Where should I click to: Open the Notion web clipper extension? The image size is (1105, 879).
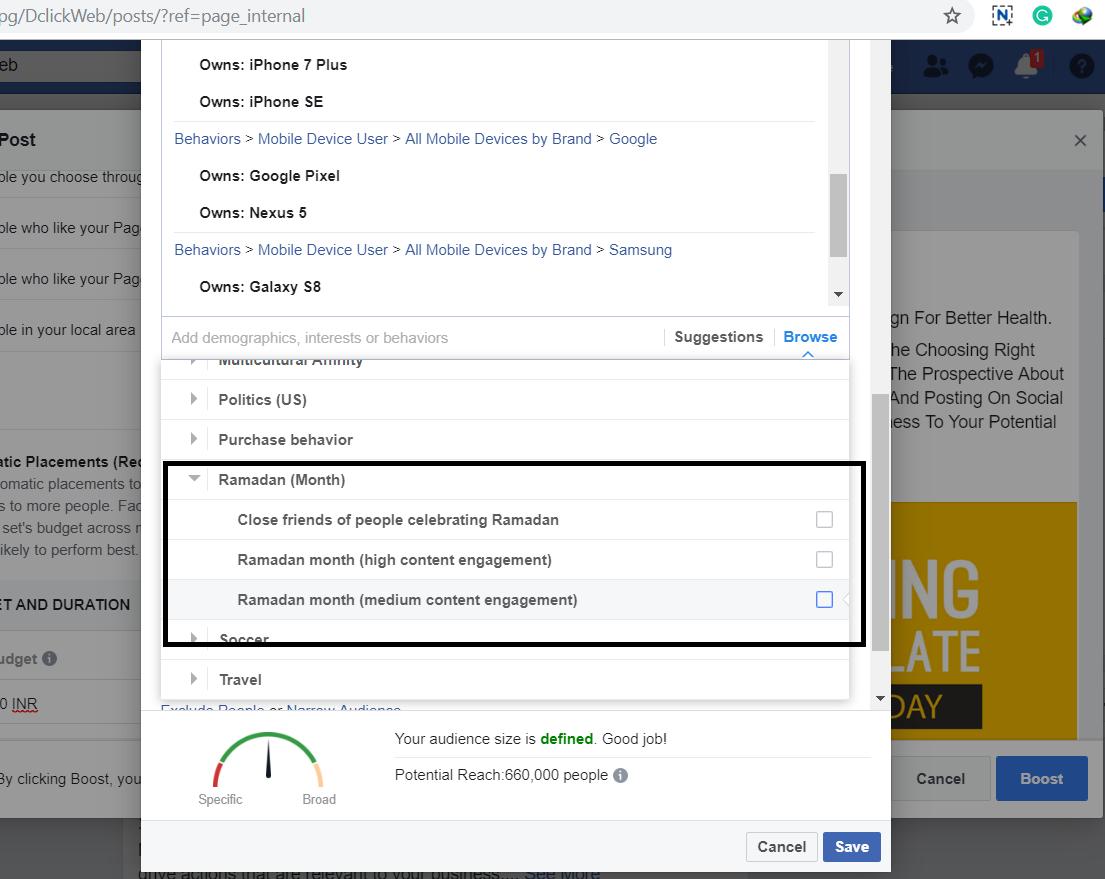pos(1002,16)
